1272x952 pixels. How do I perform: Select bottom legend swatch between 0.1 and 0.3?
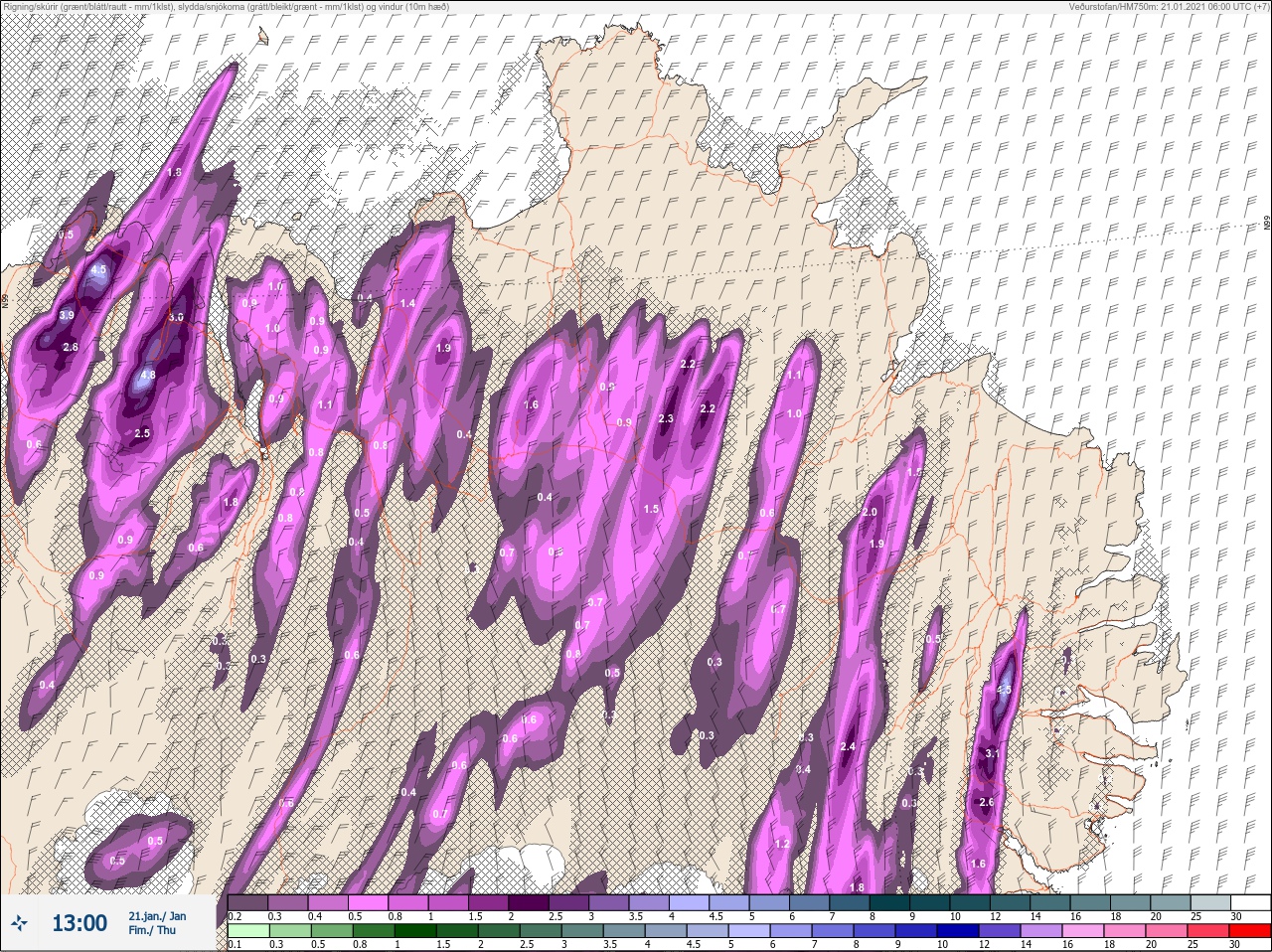pos(248,930)
